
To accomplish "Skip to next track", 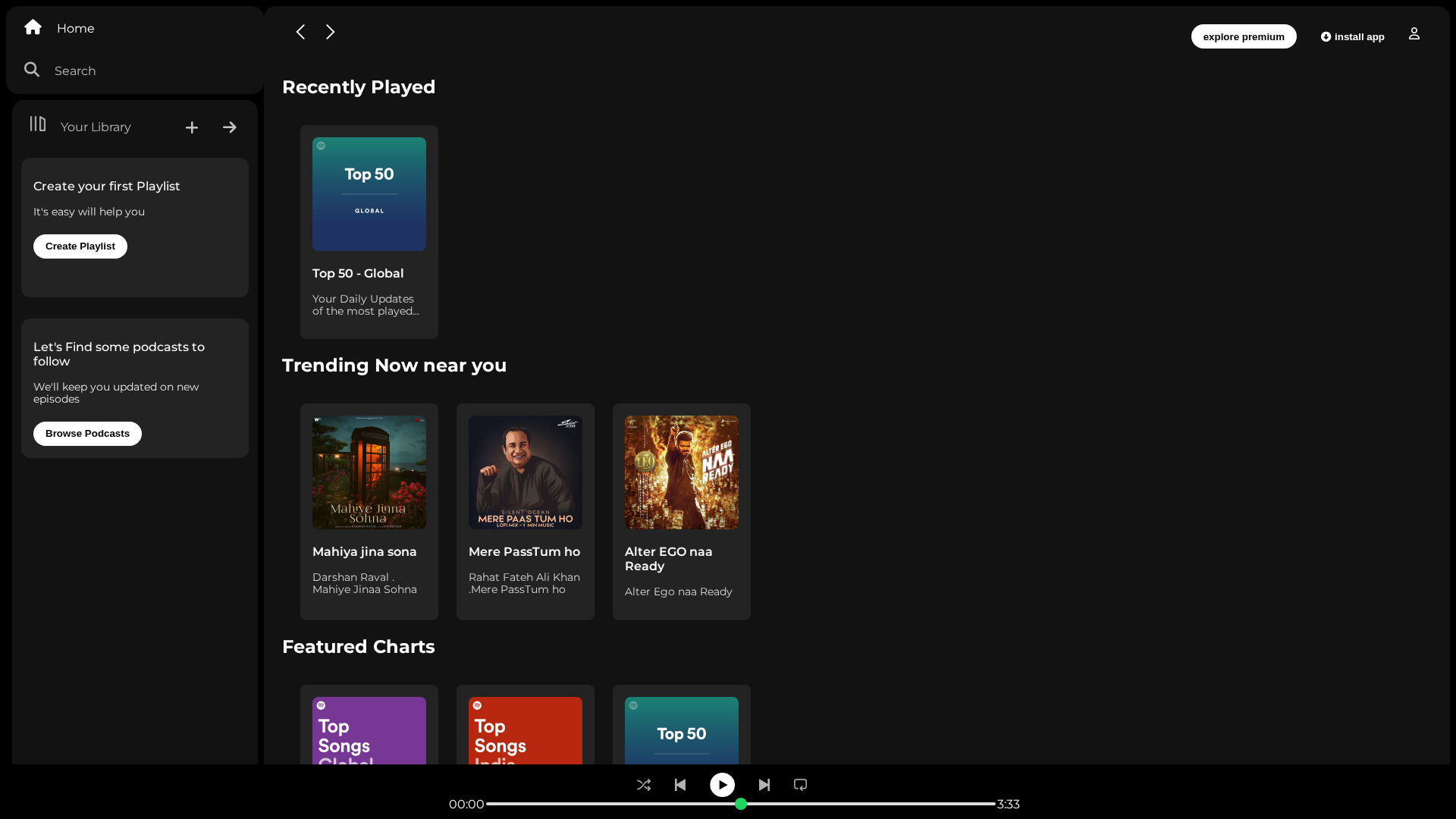I will [x=764, y=785].
